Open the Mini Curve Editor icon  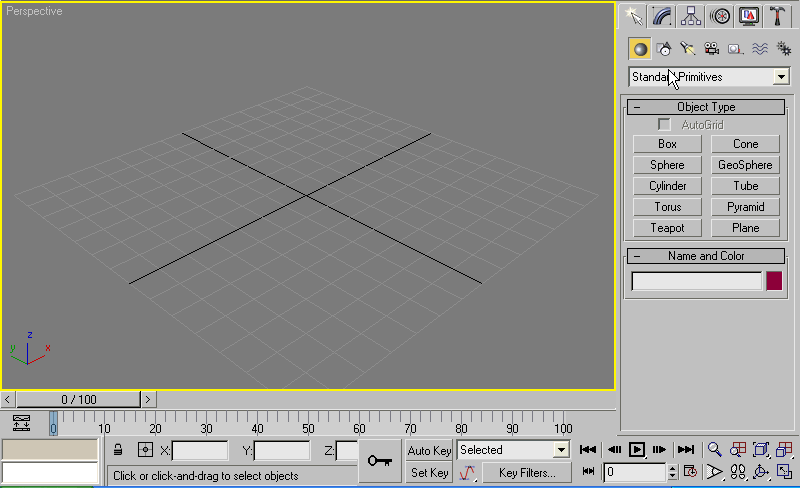[x=21, y=423]
